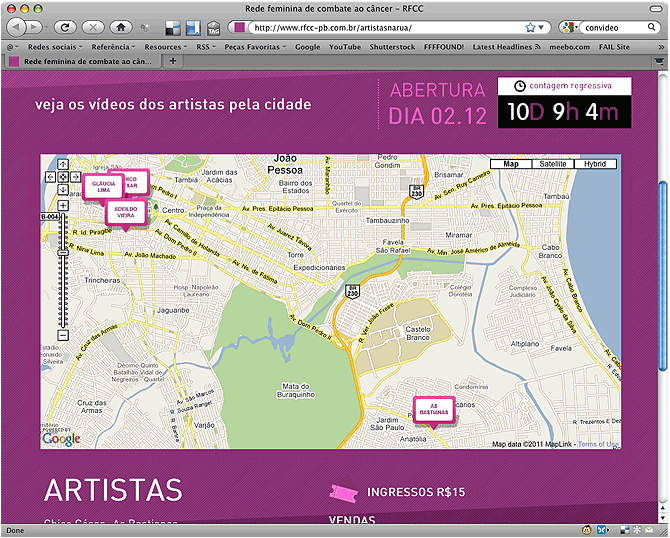Open the Peças Favoritas bookmarks folder
Screen dimensions: 670x538
255,47
